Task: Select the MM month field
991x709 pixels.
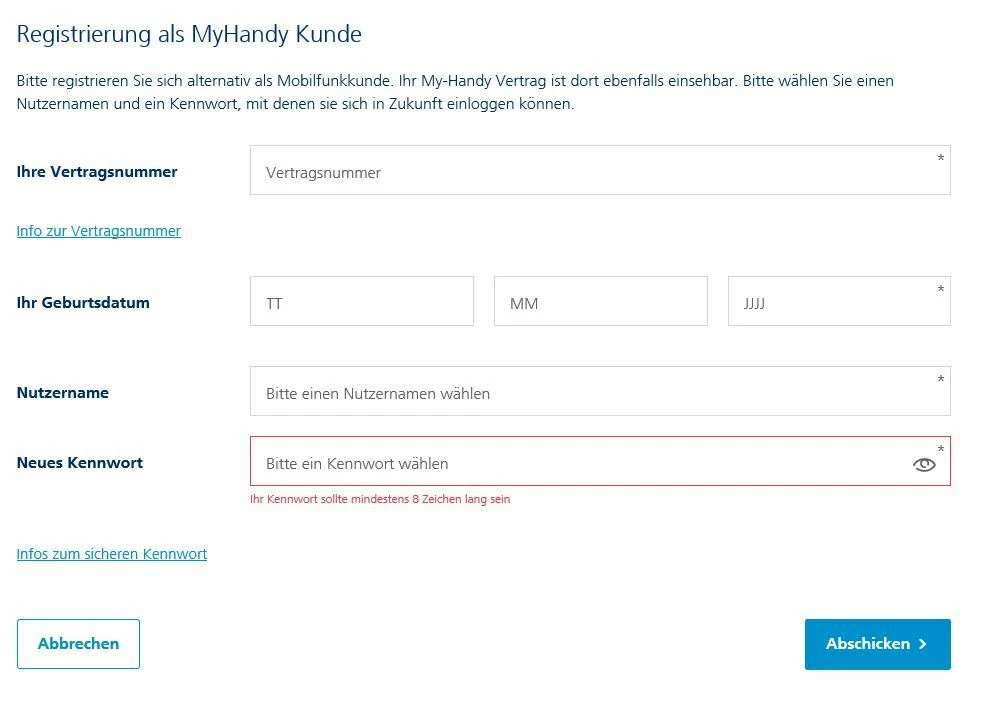Action: [600, 302]
